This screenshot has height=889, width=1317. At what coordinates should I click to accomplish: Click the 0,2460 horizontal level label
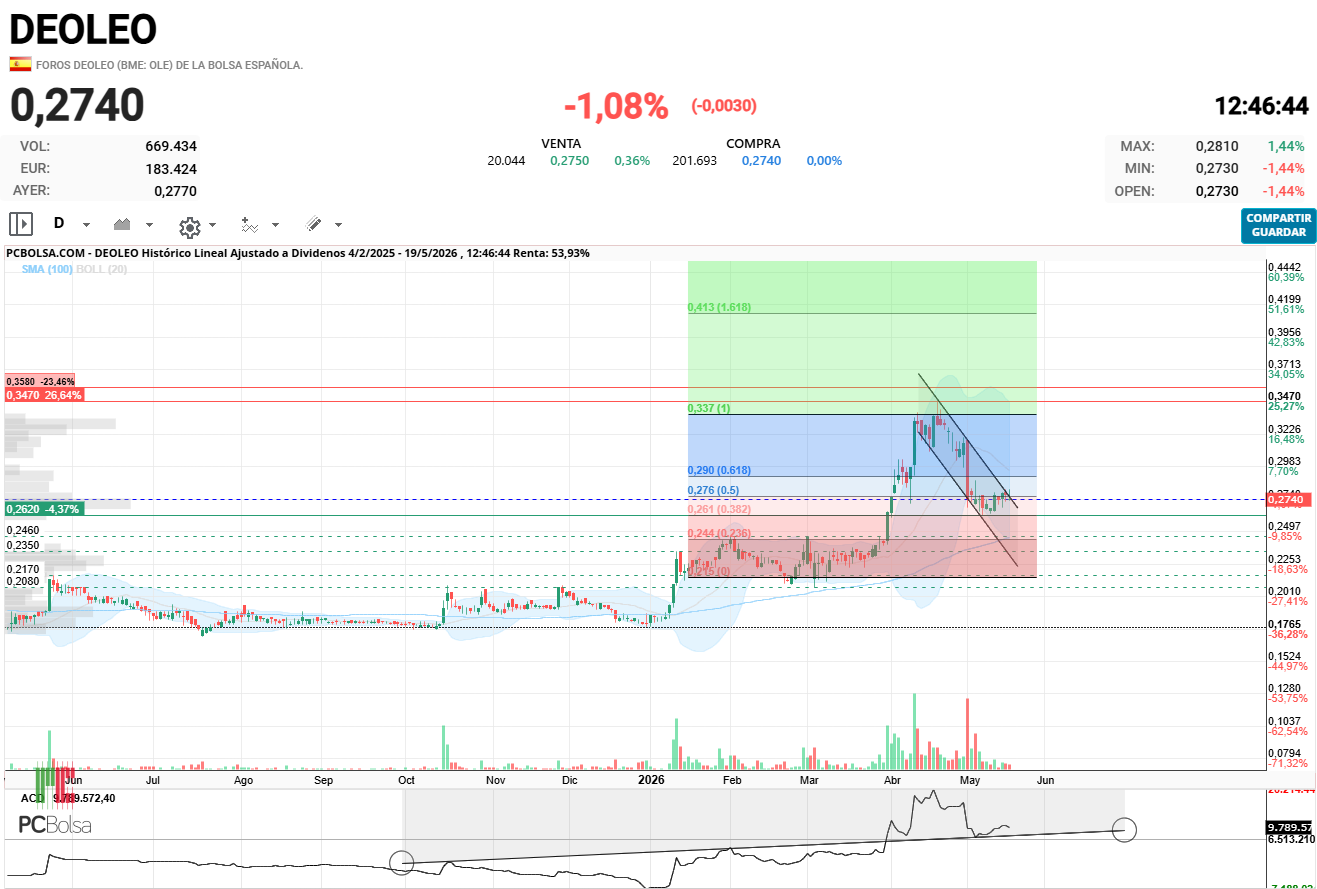(x=22, y=530)
